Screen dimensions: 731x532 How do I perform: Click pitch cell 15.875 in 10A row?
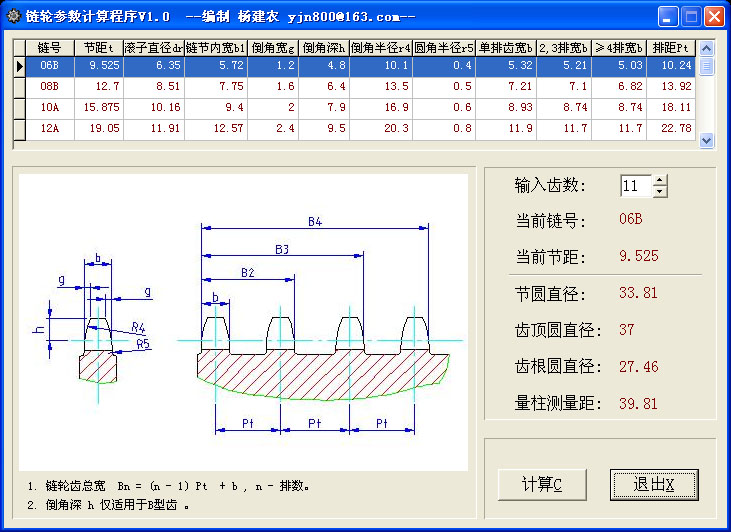tap(99, 108)
